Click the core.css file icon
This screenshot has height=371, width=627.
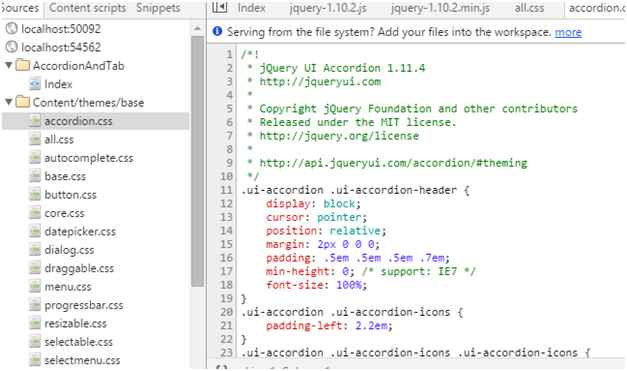pos(35,213)
